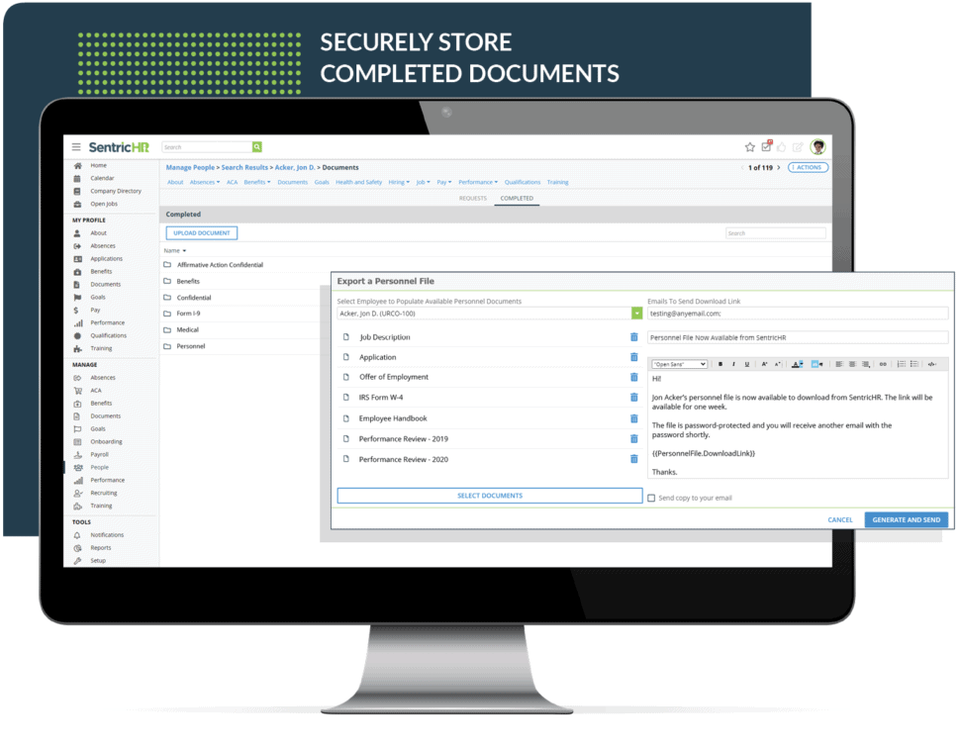This screenshot has height=730, width=960.
Task: Open the Medical folder
Action: [x=187, y=330]
